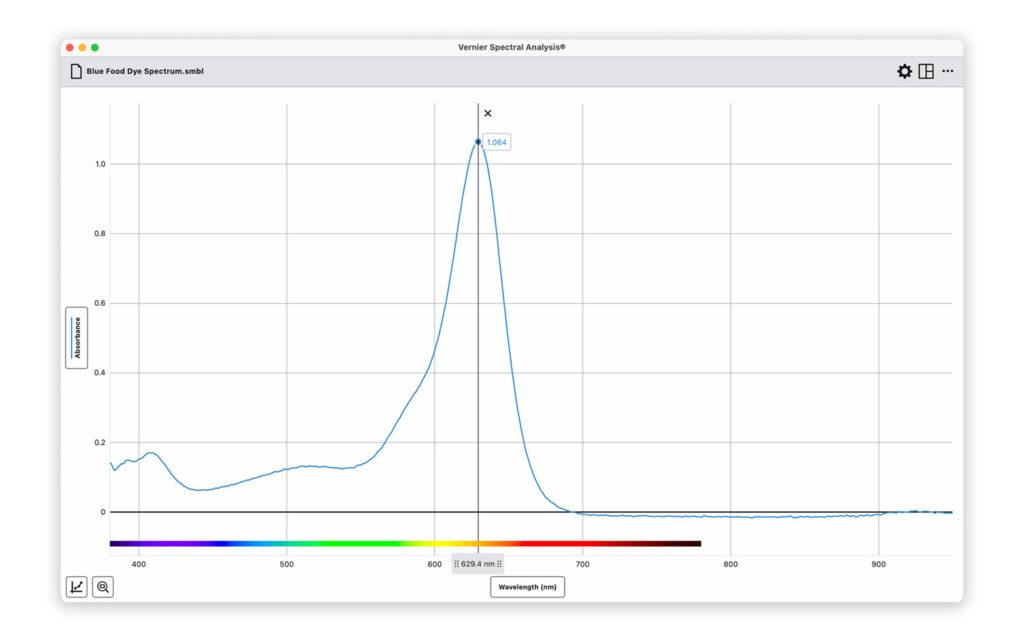Open the graph tools icon
Viewport: 1024px width, 640px height.
(77, 587)
